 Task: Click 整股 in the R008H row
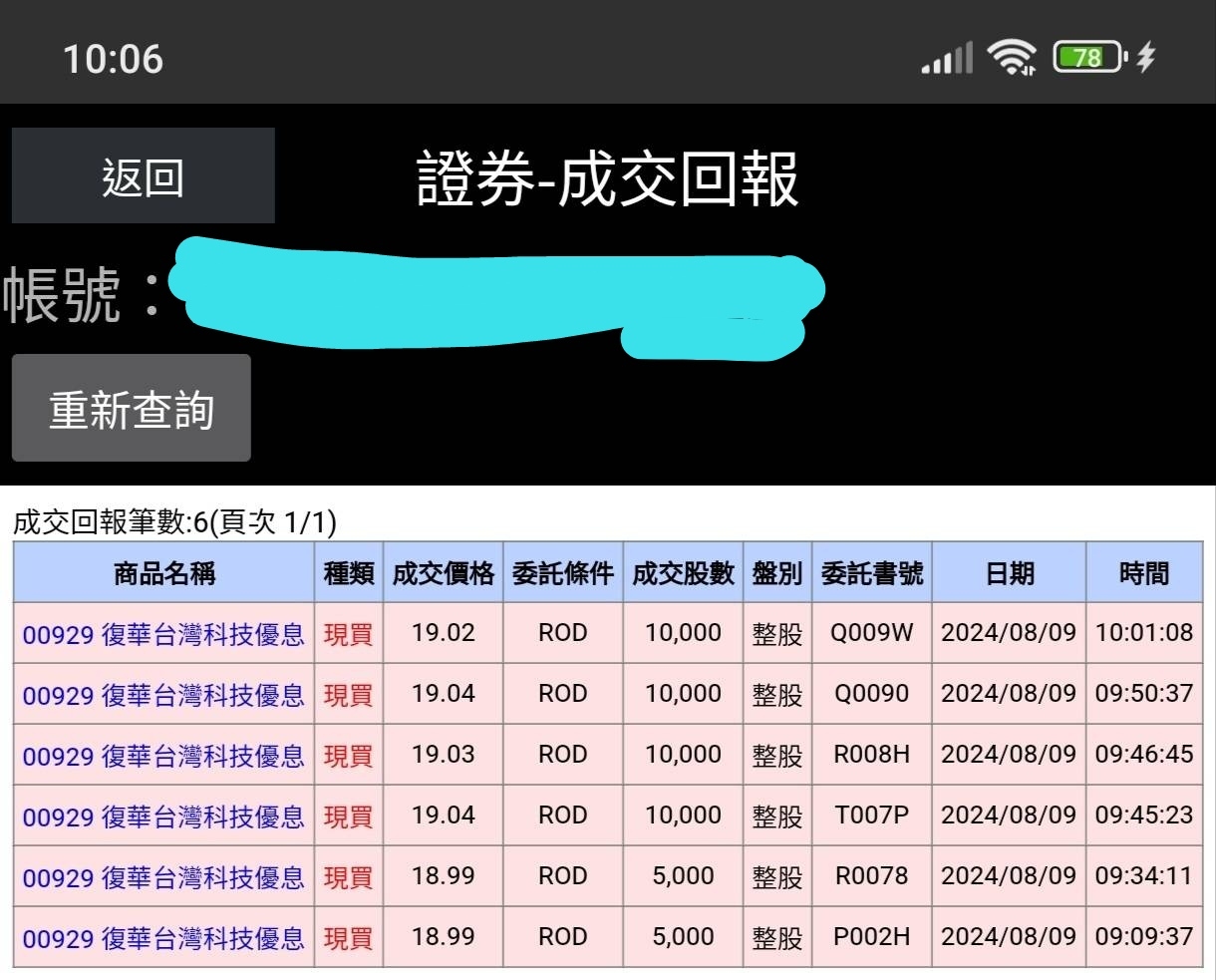coord(777,755)
